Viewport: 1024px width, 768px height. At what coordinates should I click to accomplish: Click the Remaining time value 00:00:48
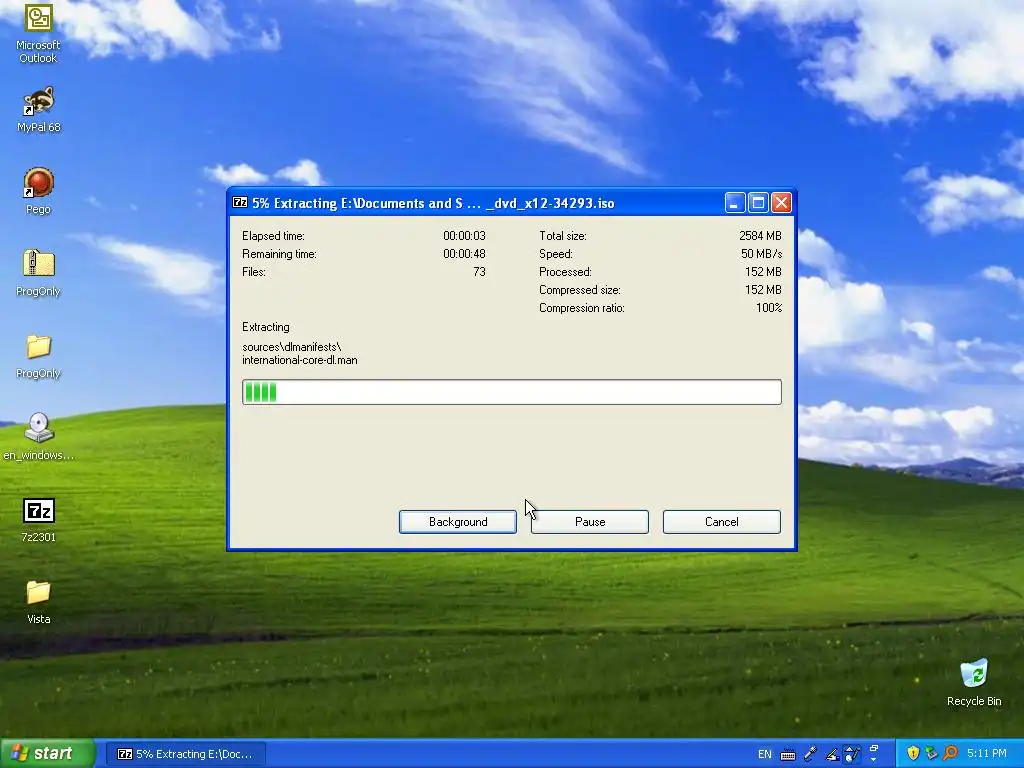pos(464,254)
